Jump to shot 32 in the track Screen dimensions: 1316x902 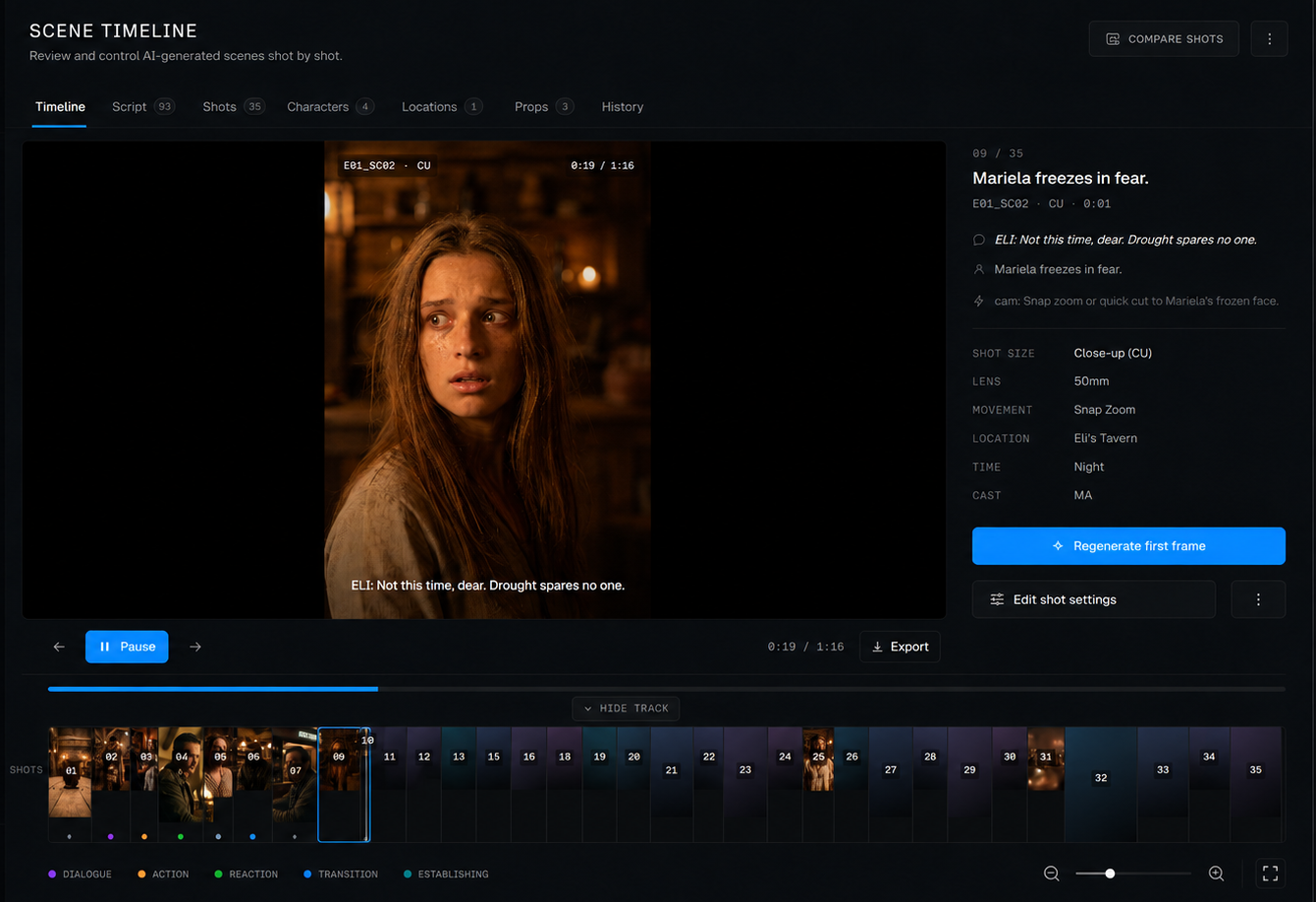(1101, 784)
